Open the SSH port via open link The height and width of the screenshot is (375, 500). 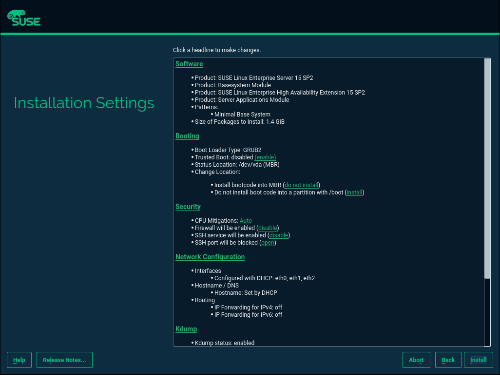click(x=268, y=243)
